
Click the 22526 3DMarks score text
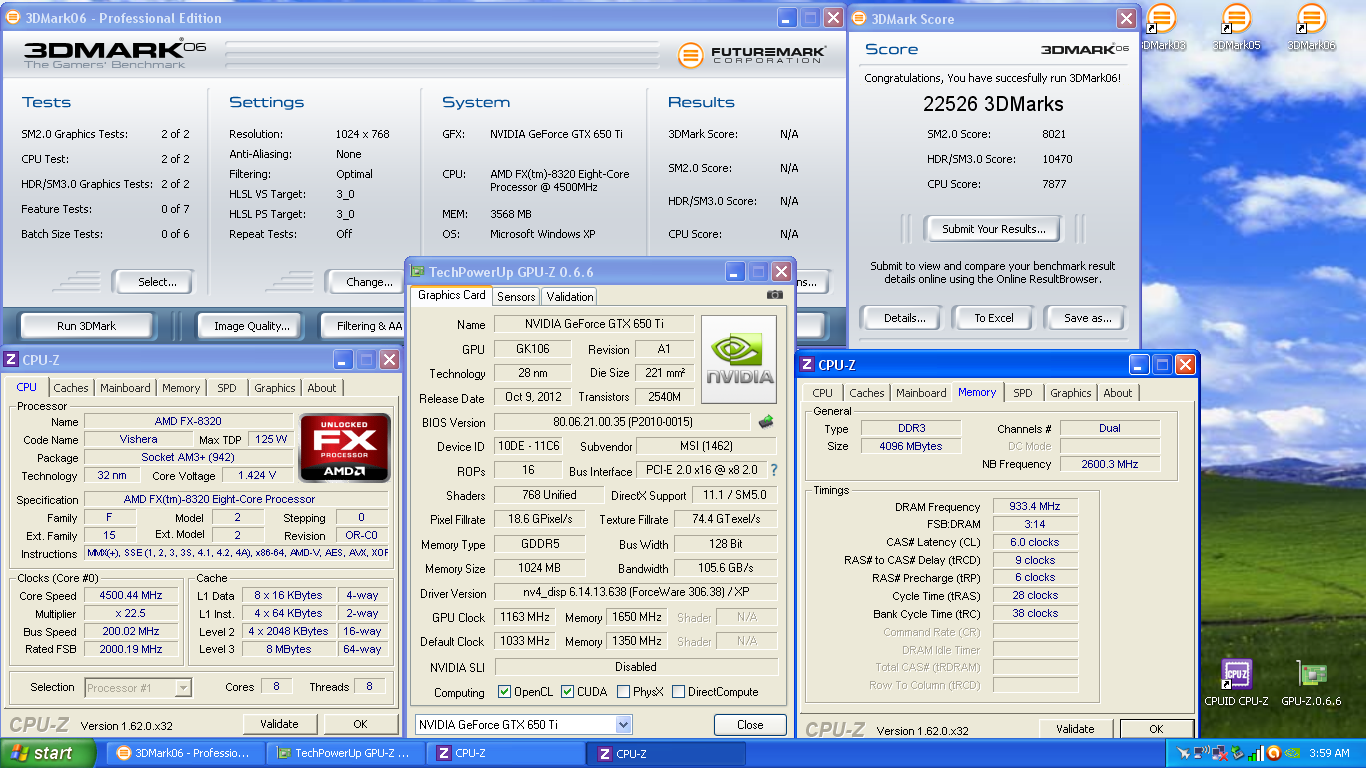tap(993, 104)
